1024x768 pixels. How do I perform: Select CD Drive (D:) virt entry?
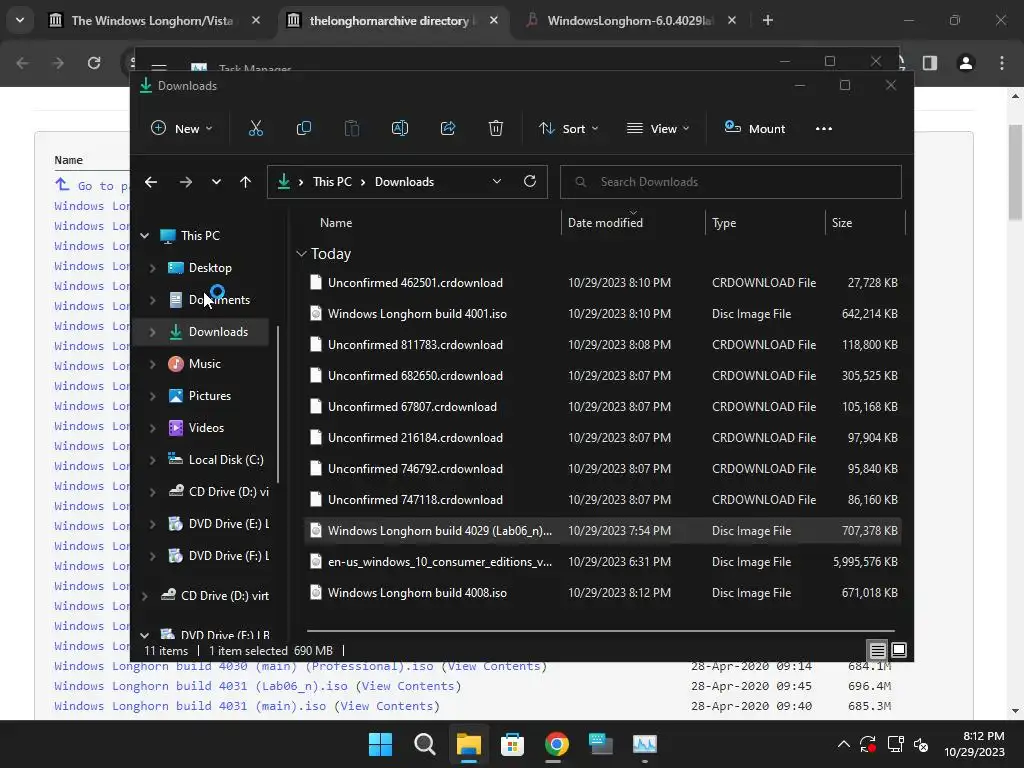coord(224,596)
